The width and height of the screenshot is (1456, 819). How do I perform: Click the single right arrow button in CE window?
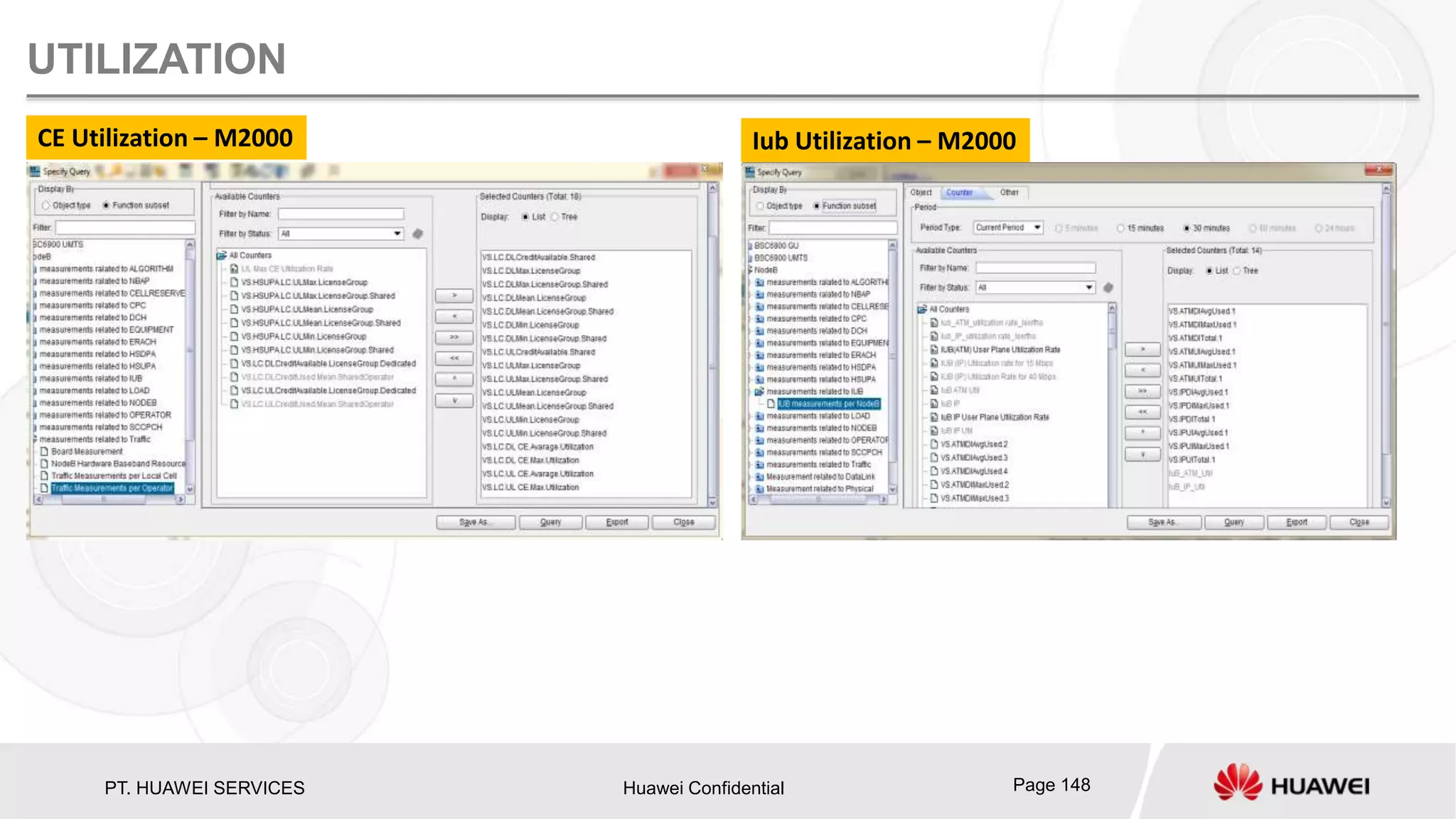[x=454, y=295]
